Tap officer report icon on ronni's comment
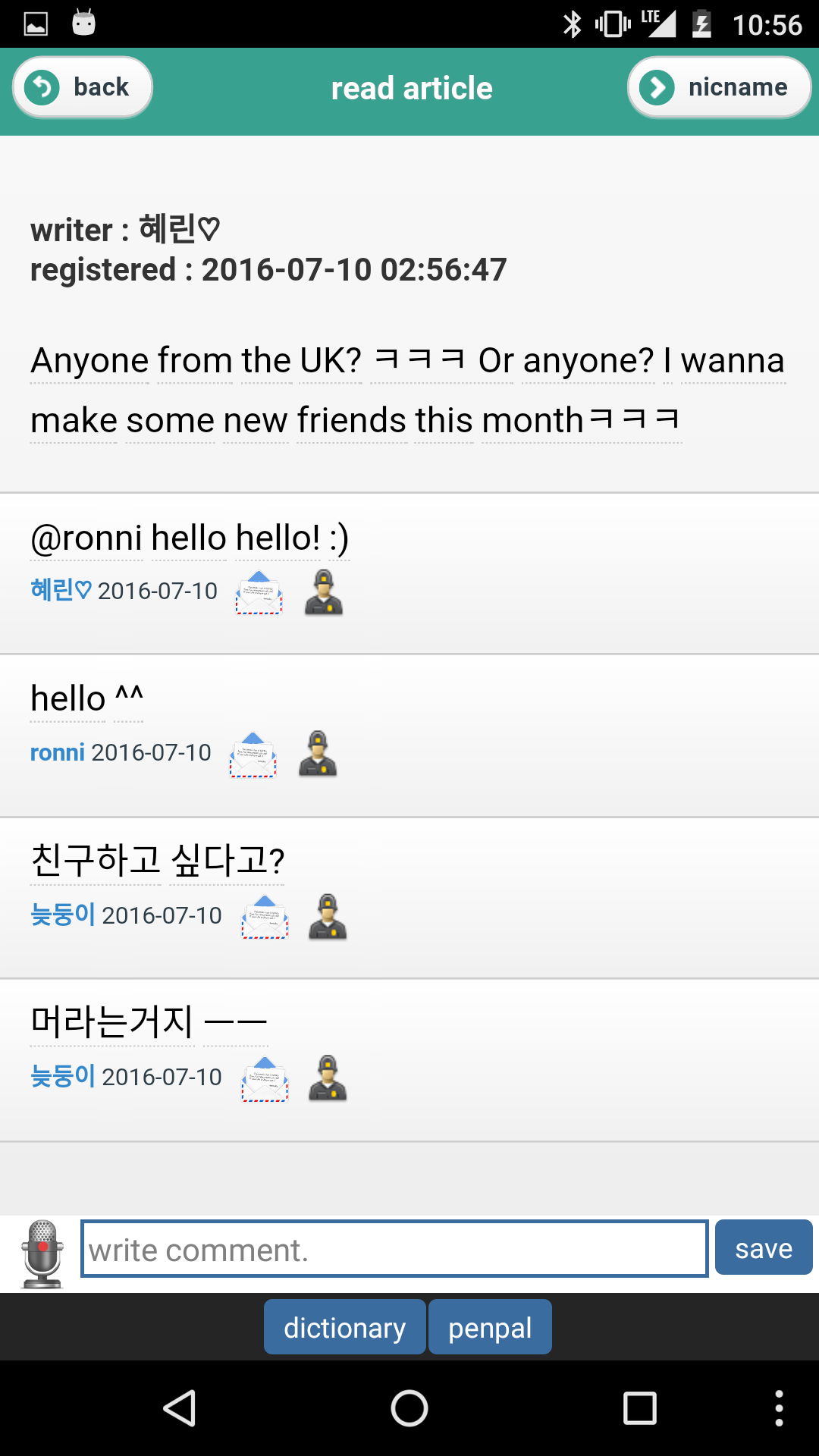Viewport: 819px width, 1456px height. coord(318,754)
